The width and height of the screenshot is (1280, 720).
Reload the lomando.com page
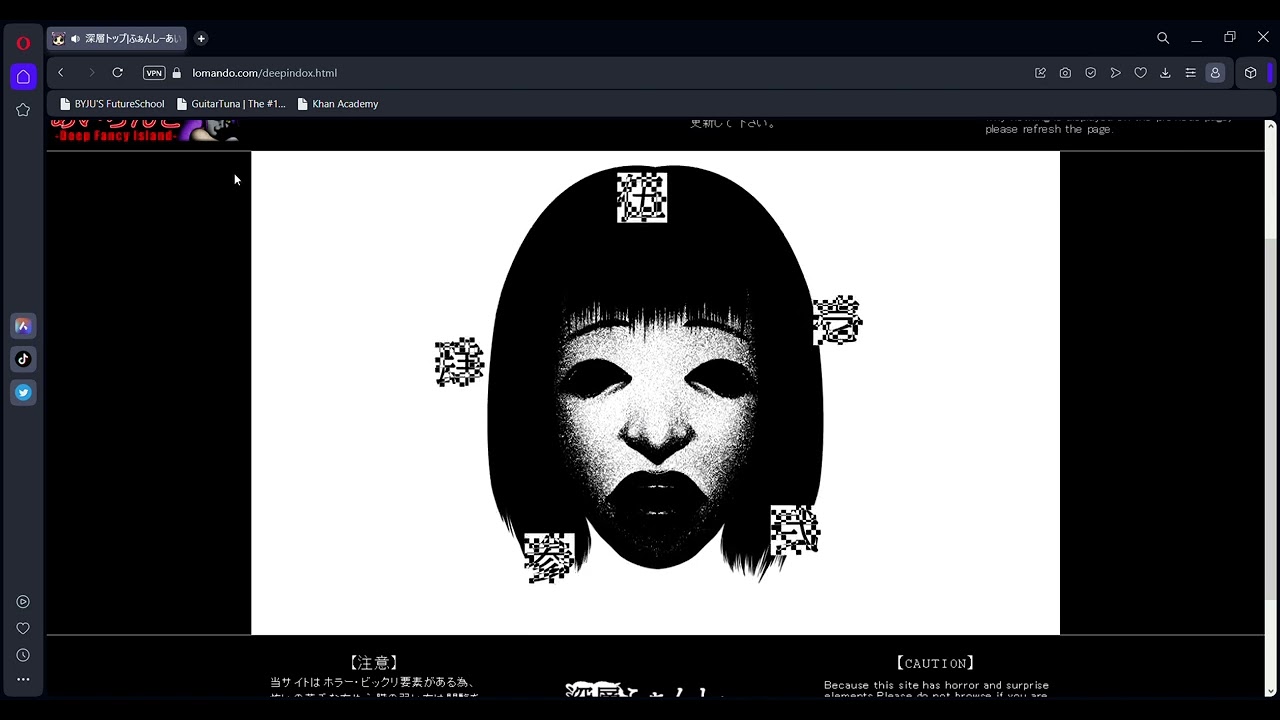click(x=117, y=73)
